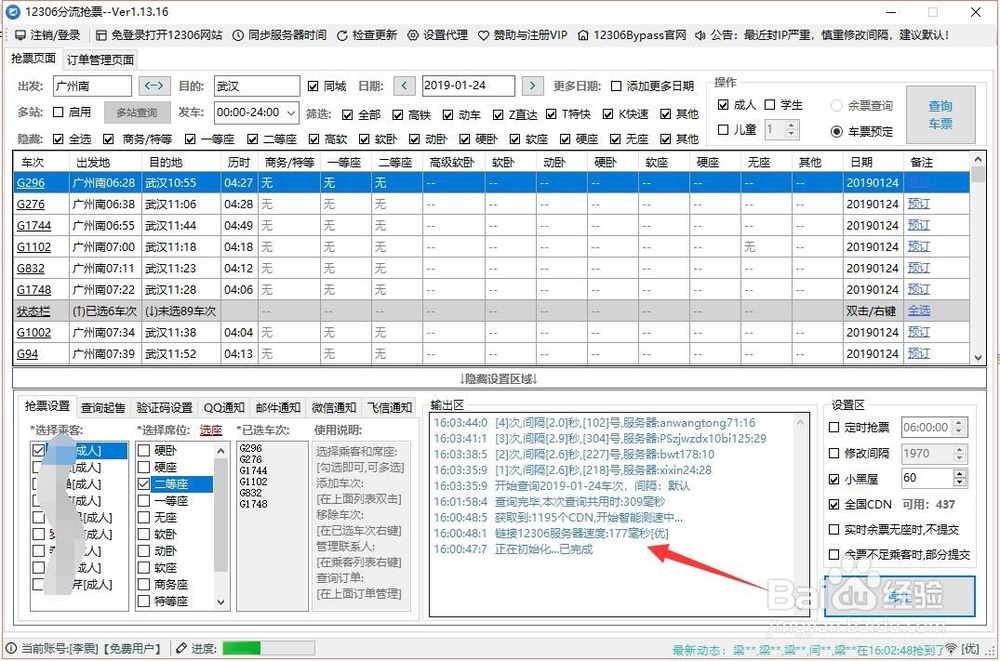Viewport: 1000px width, 661px height.
Task: Adjust 小黑屋 value stepper
Action: click(960, 478)
